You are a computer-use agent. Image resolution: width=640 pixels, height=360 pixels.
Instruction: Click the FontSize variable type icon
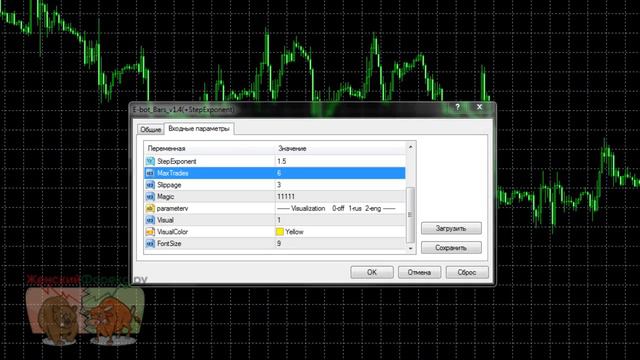coord(150,243)
